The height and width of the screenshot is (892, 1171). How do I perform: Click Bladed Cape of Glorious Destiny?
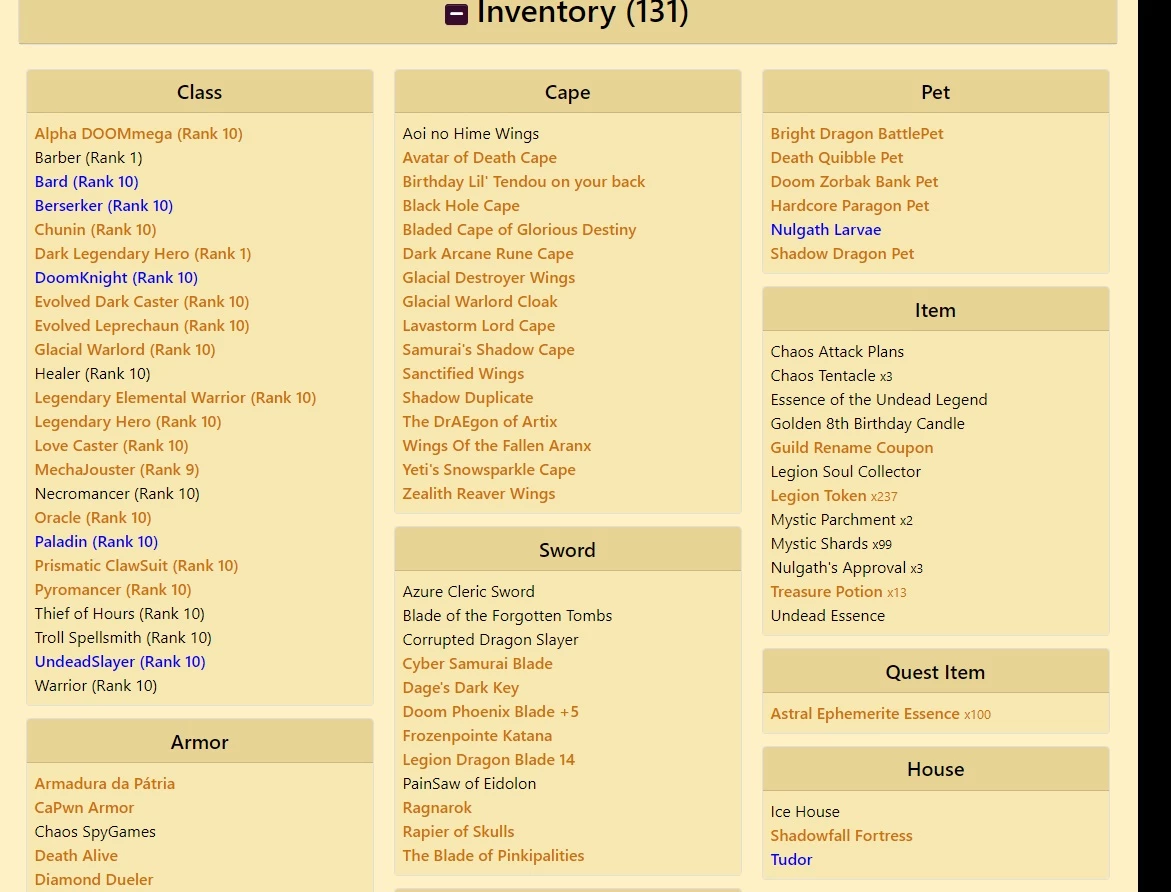tap(519, 229)
